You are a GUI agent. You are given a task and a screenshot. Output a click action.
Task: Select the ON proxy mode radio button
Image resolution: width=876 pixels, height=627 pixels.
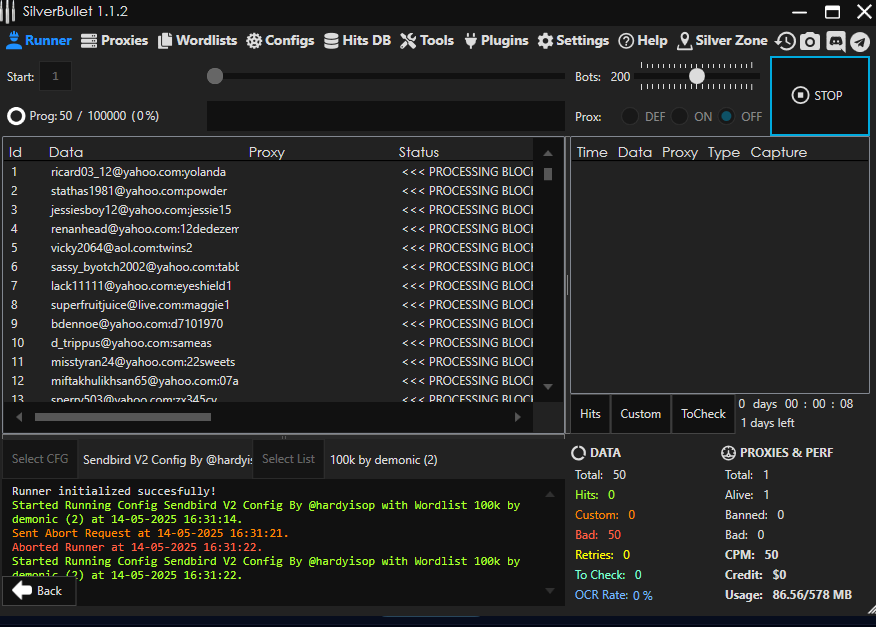point(680,116)
